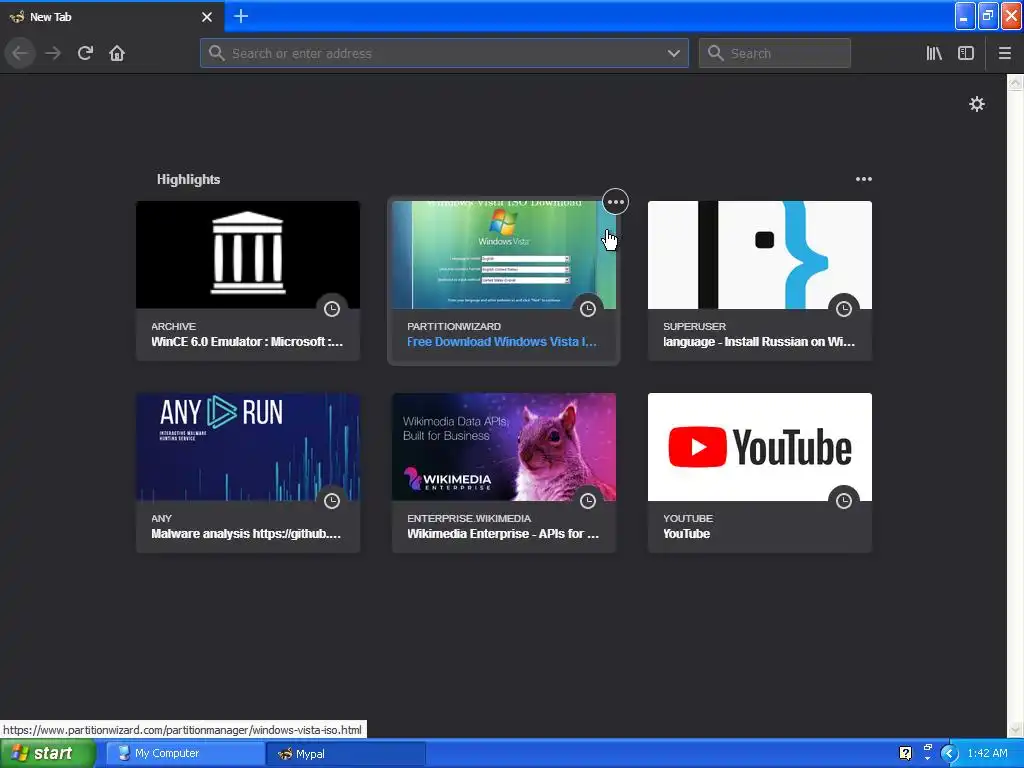Image resolution: width=1024 pixels, height=768 pixels.
Task: Click the YOUTUBE source label
Action: 688,518
